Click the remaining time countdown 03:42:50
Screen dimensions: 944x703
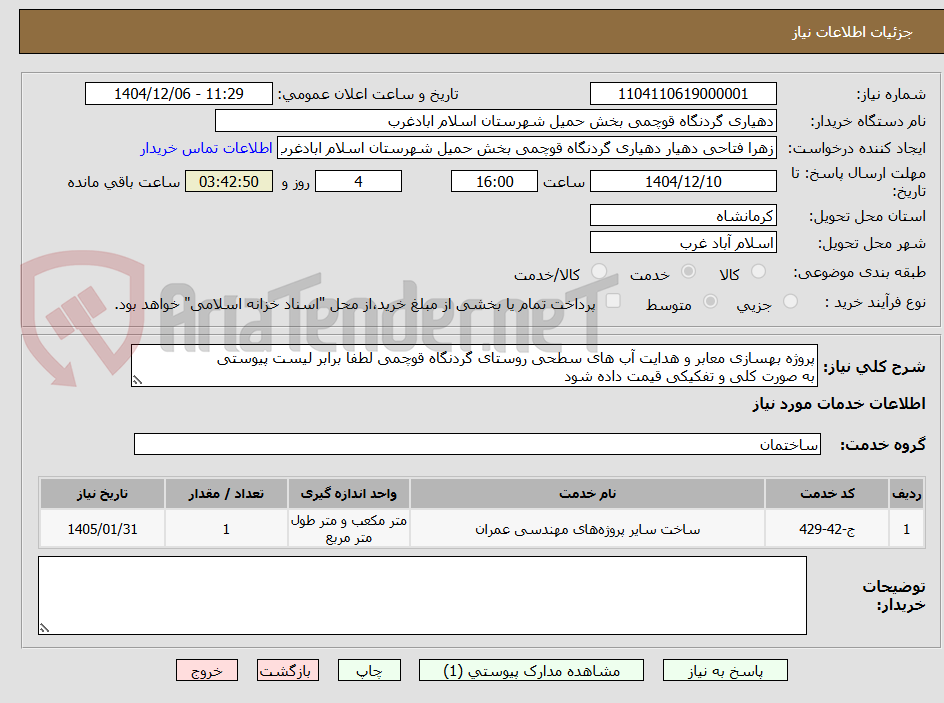point(229,181)
